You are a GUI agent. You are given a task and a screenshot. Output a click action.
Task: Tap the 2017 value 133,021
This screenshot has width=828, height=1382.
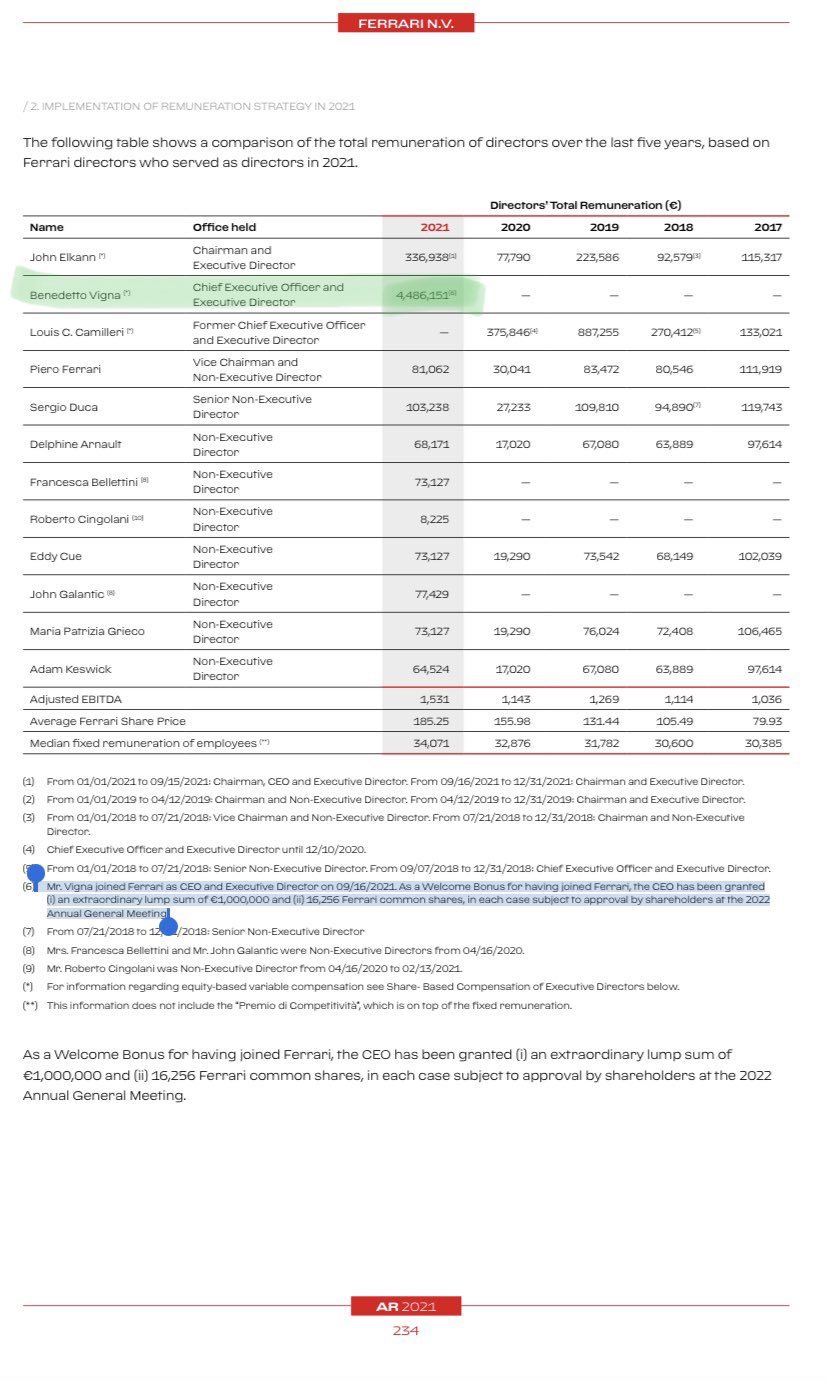761,332
